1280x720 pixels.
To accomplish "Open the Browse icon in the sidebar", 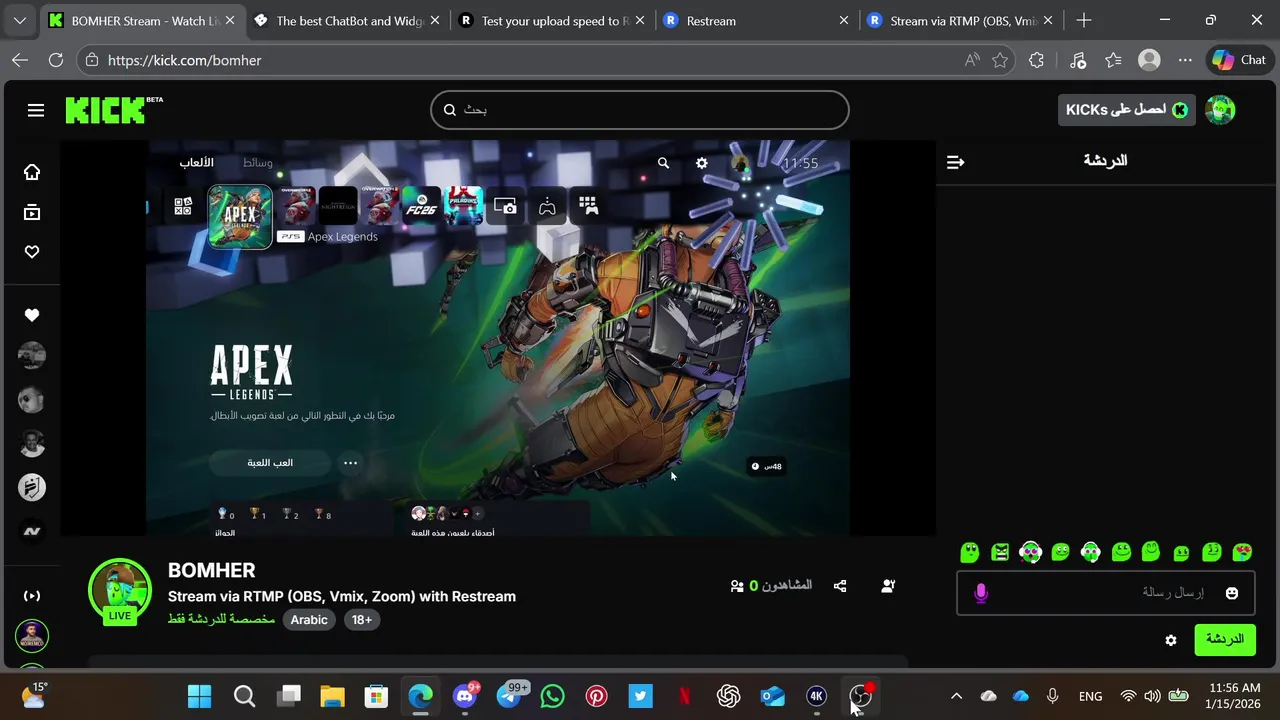I will [32, 212].
